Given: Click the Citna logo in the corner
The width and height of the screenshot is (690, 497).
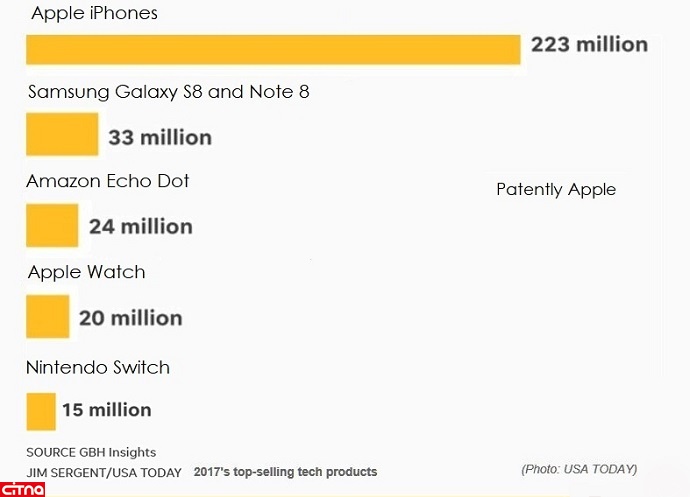Looking at the screenshot, I should pyautogui.click(x=22, y=488).
